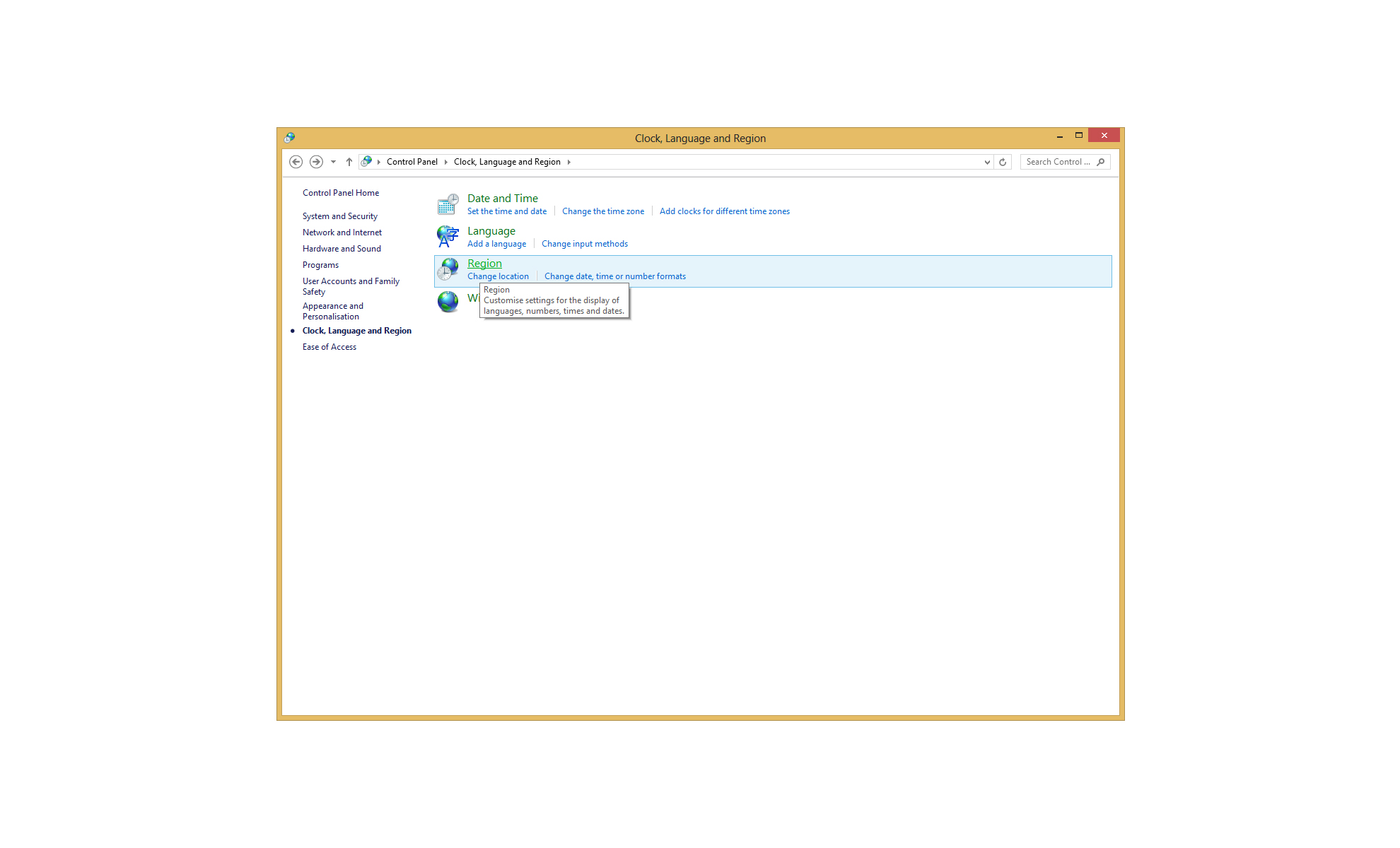
Task: Click the search magnifier icon
Action: coord(1101,162)
